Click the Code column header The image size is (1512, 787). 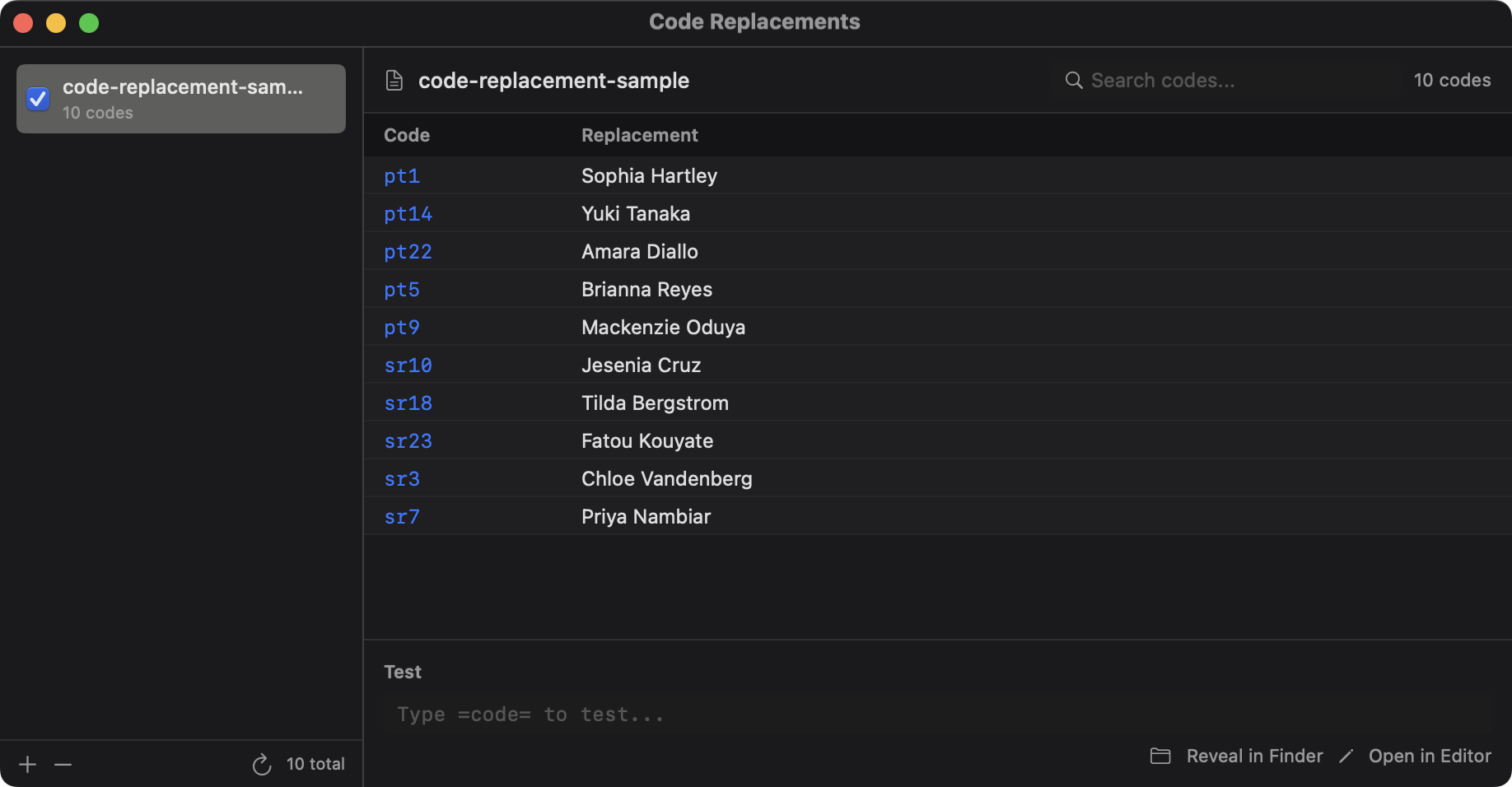tap(407, 135)
